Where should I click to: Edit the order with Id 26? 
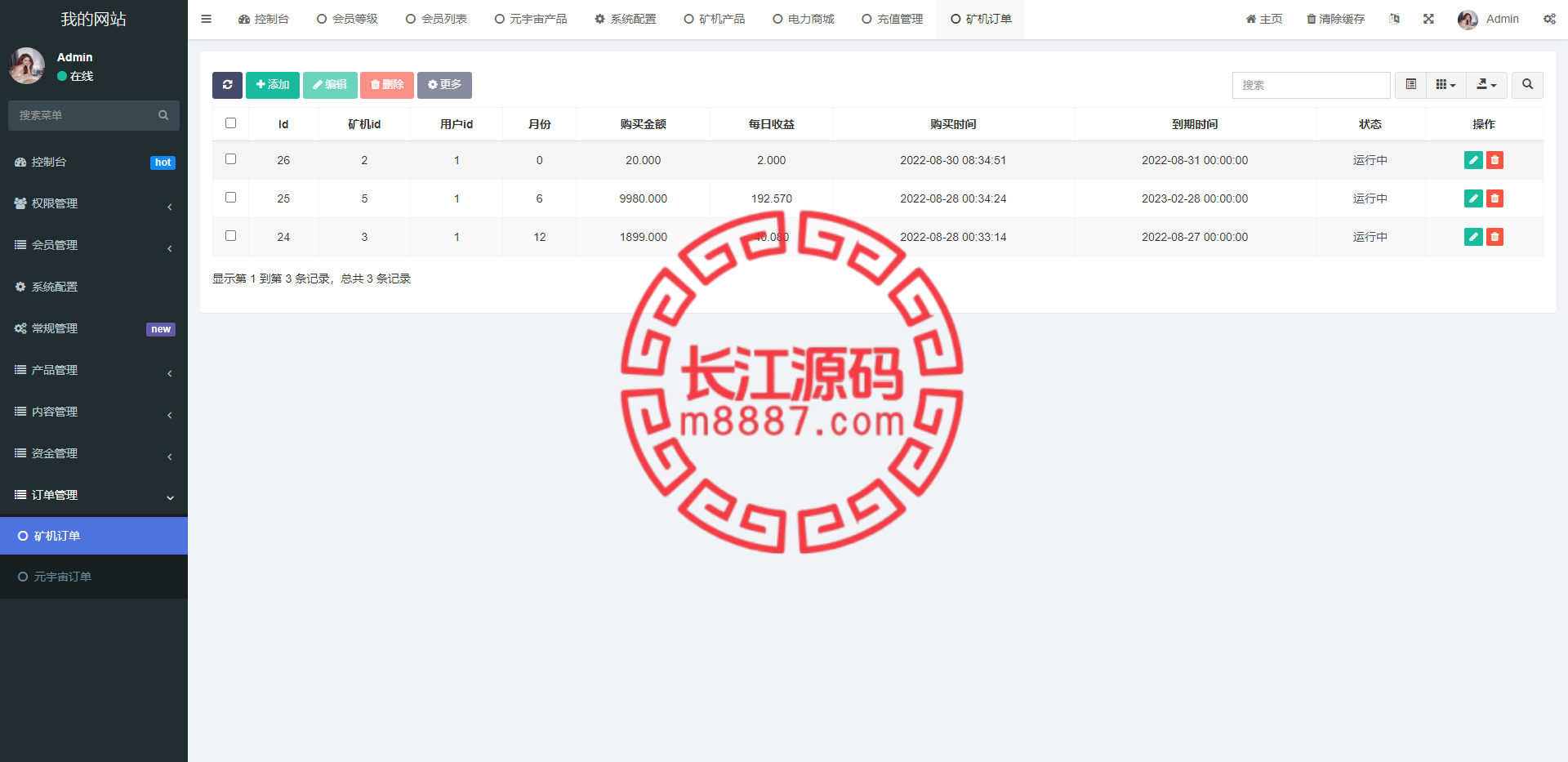[x=1473, y=160]
